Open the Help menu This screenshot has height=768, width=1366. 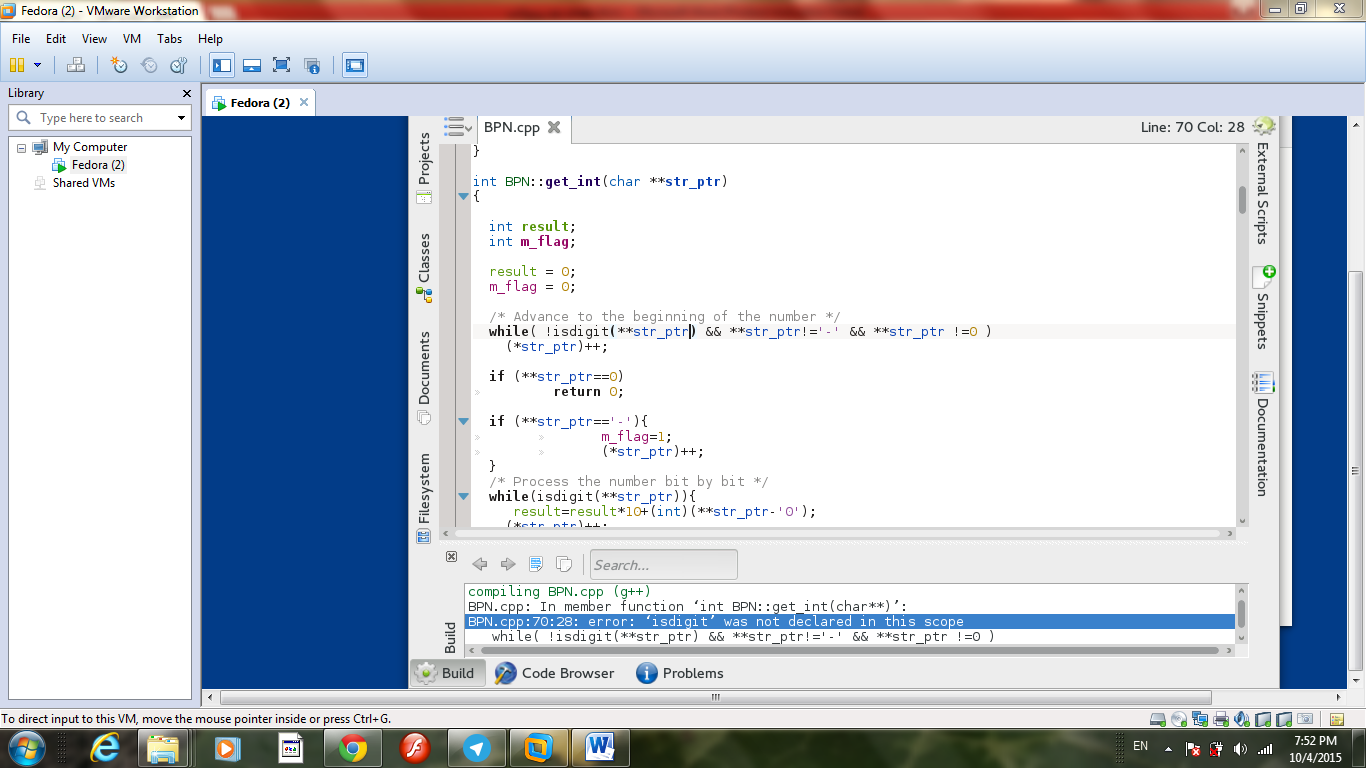pos(210,39)
